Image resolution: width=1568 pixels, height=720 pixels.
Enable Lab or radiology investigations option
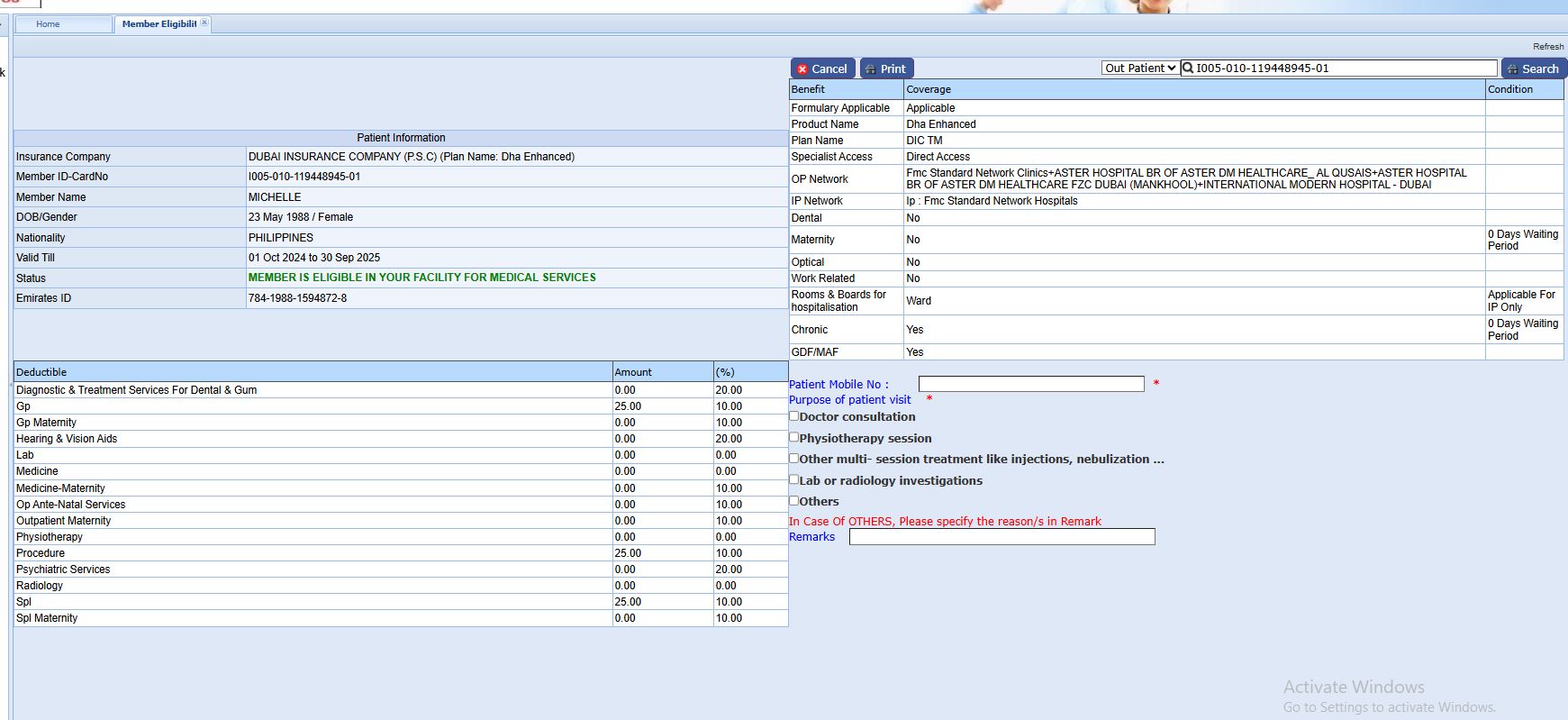(794, 479)
